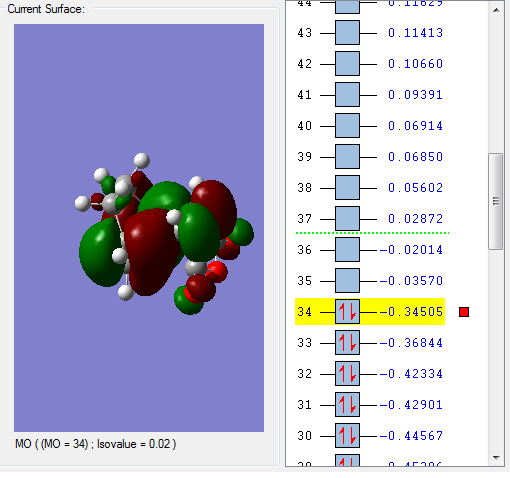Click orbital number label 34
Image resolution: width=510 pixels, height=478 pixels.
click(x=304, y=312)
